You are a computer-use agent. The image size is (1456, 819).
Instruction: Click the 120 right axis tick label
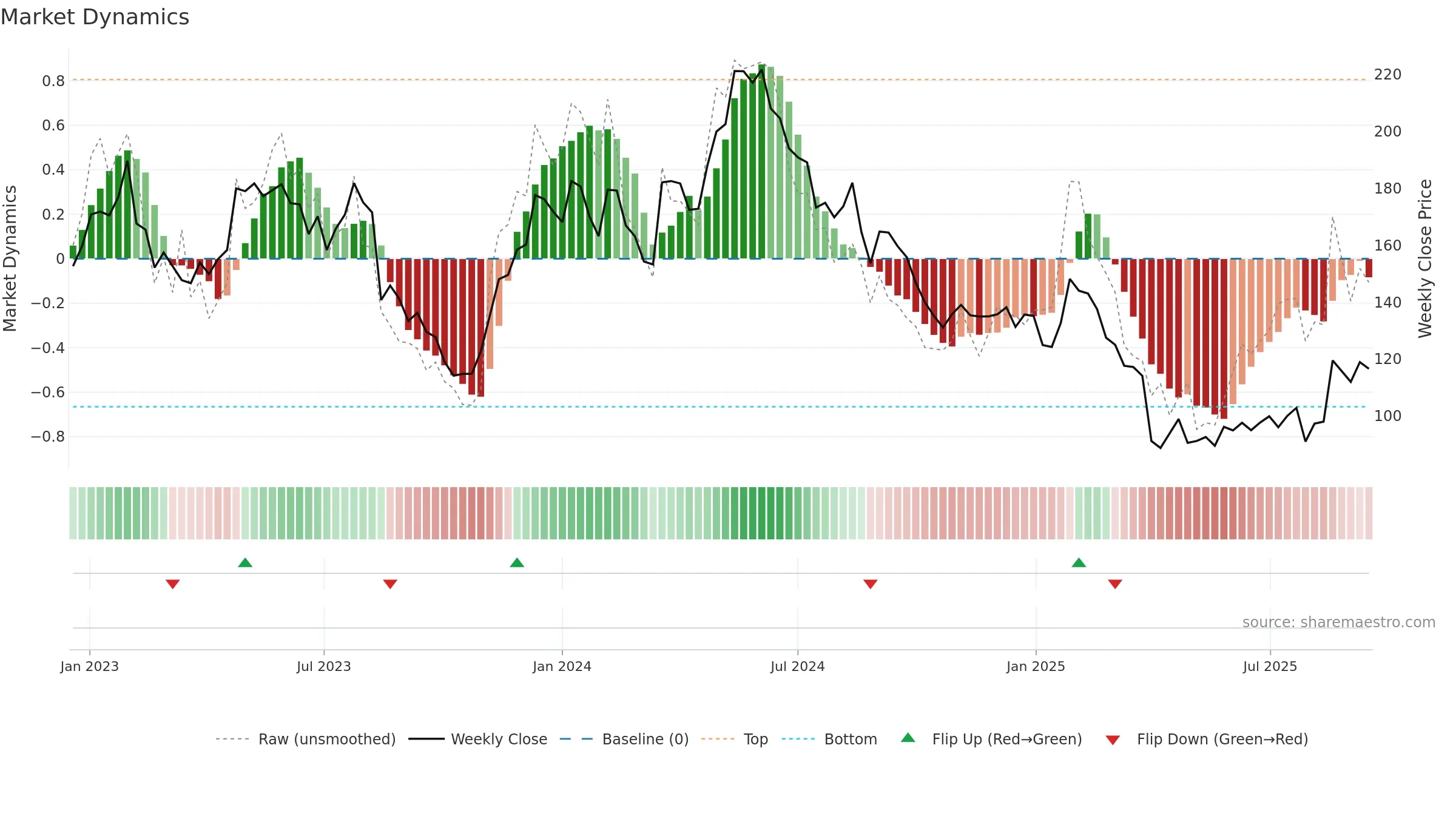tap(1388, 359)
